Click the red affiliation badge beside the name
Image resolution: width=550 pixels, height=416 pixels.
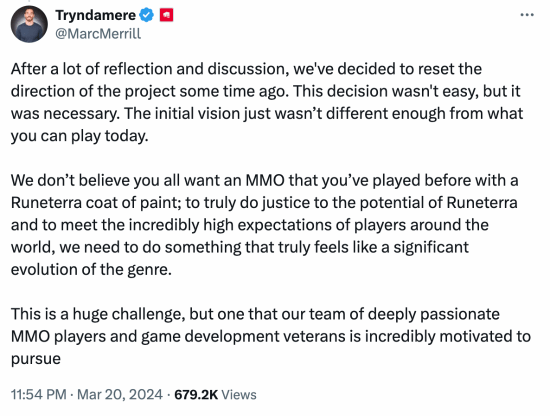166,15
